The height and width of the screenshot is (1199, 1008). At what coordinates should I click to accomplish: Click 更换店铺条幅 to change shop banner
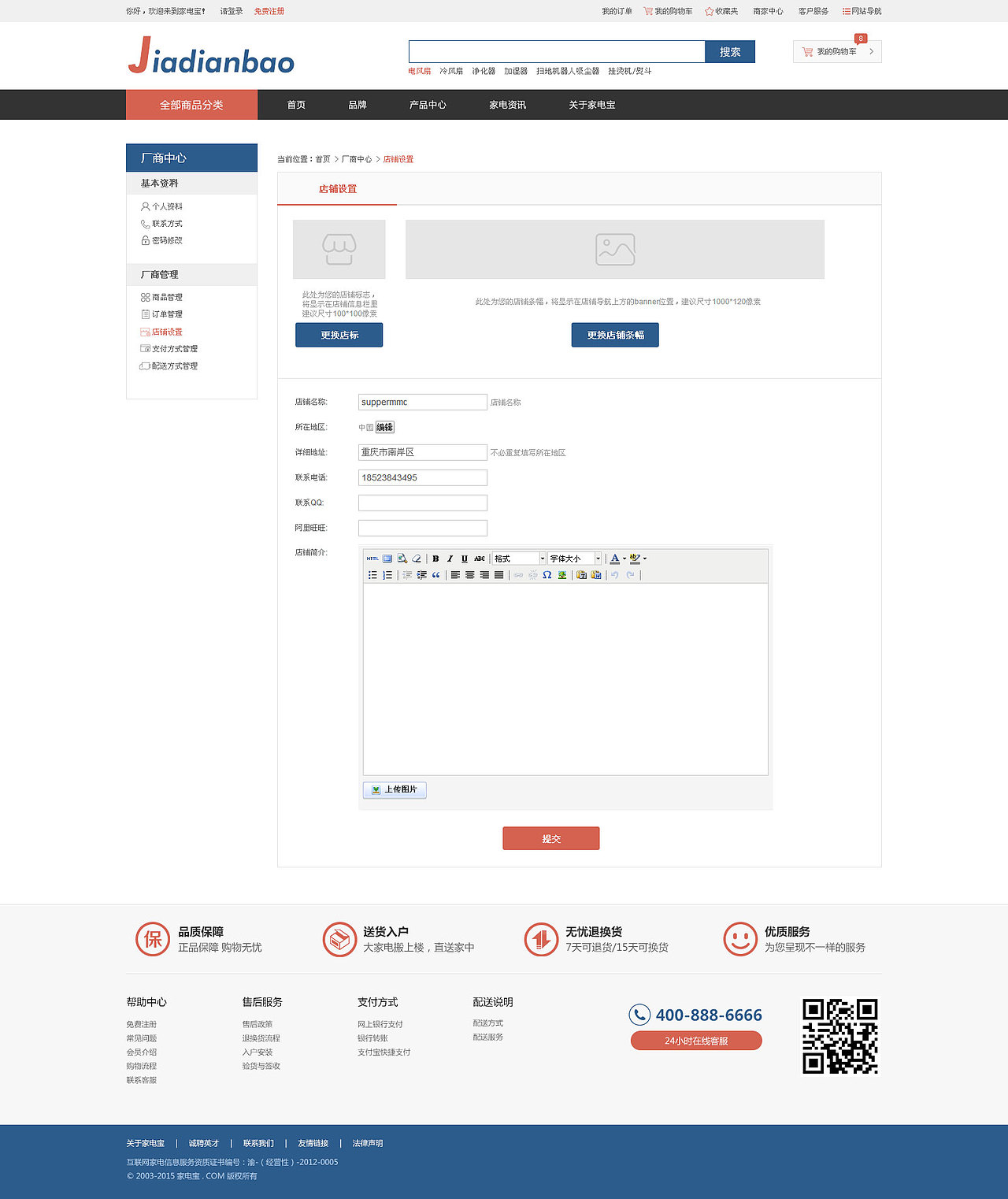(615, 335)
